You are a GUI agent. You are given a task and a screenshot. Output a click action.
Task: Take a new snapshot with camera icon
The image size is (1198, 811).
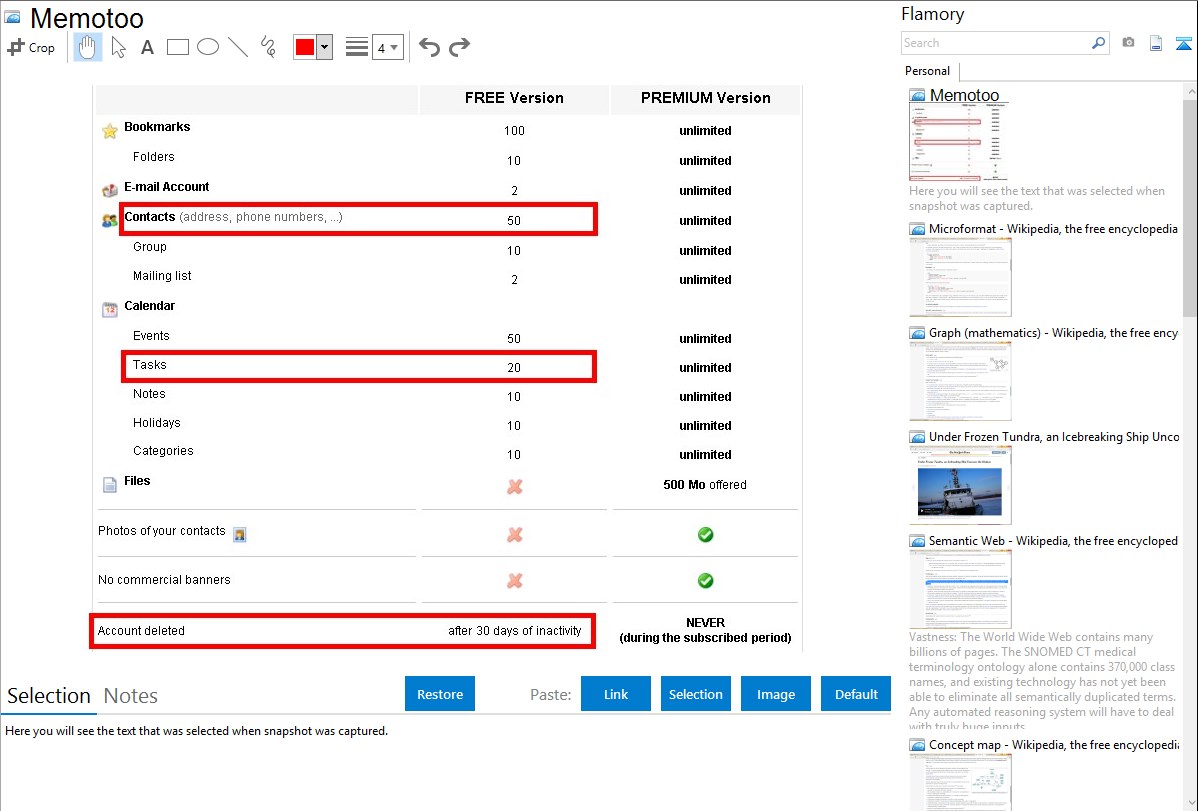[1128, 43]
